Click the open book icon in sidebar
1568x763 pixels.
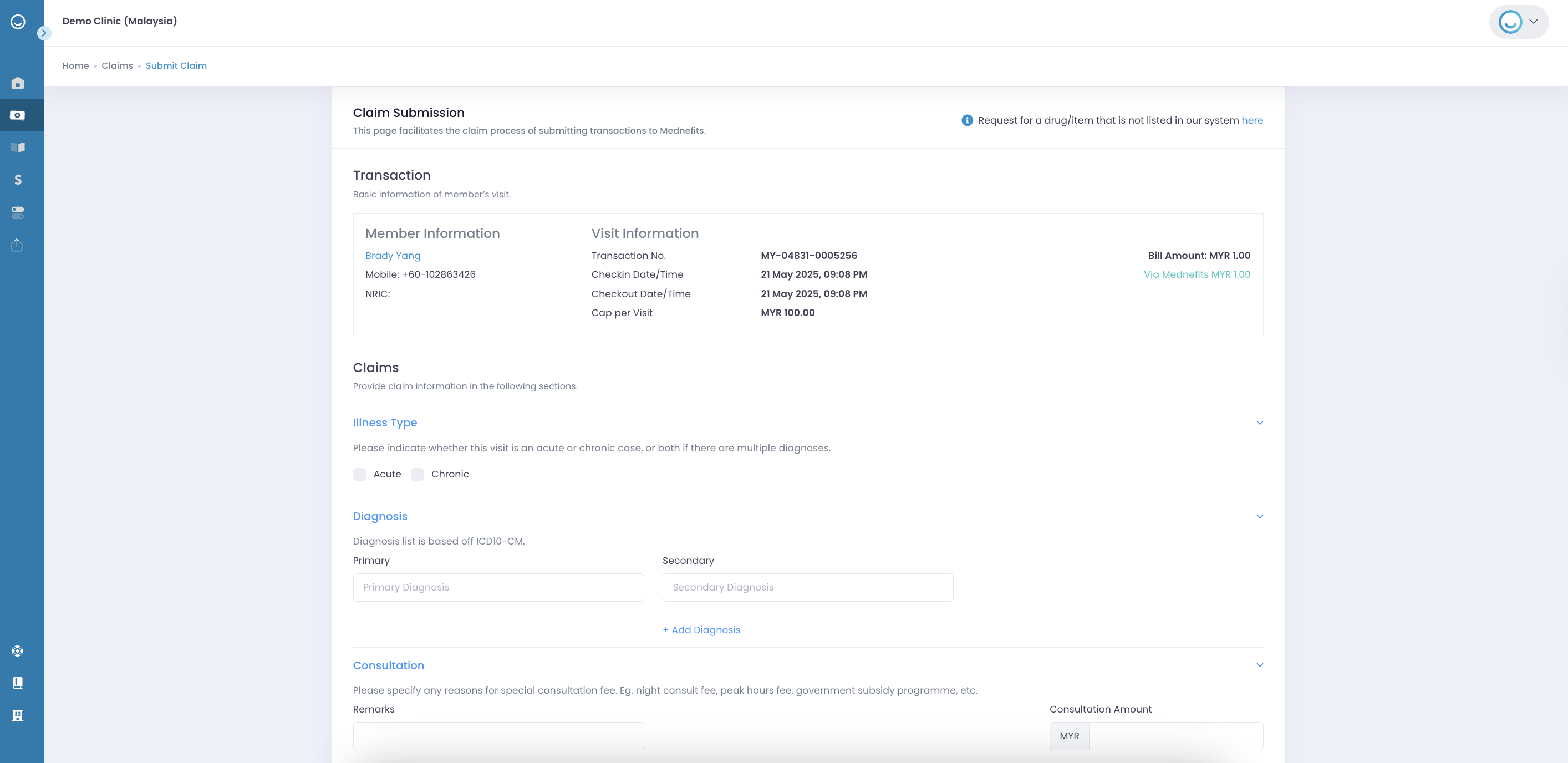click(x=18, y=147)
